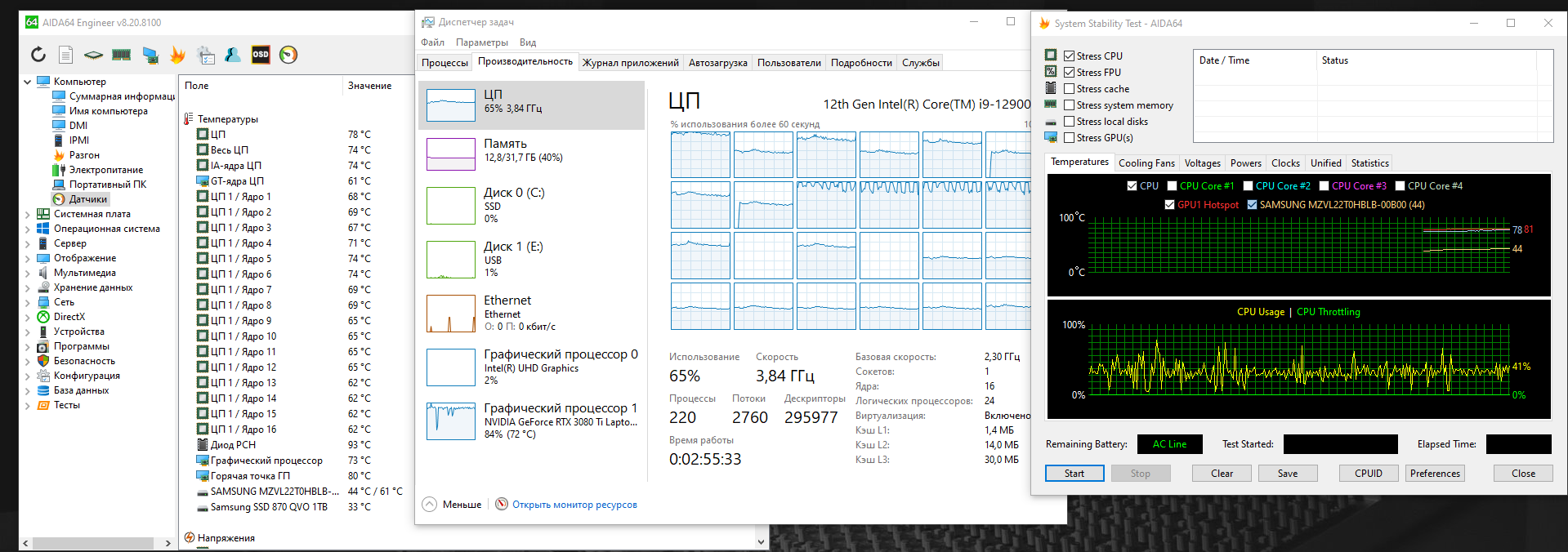The height and width of the screenshot is (552, 1568).
Task: Click the Безопасность shield icon in tree
Action: pos(43,361)
